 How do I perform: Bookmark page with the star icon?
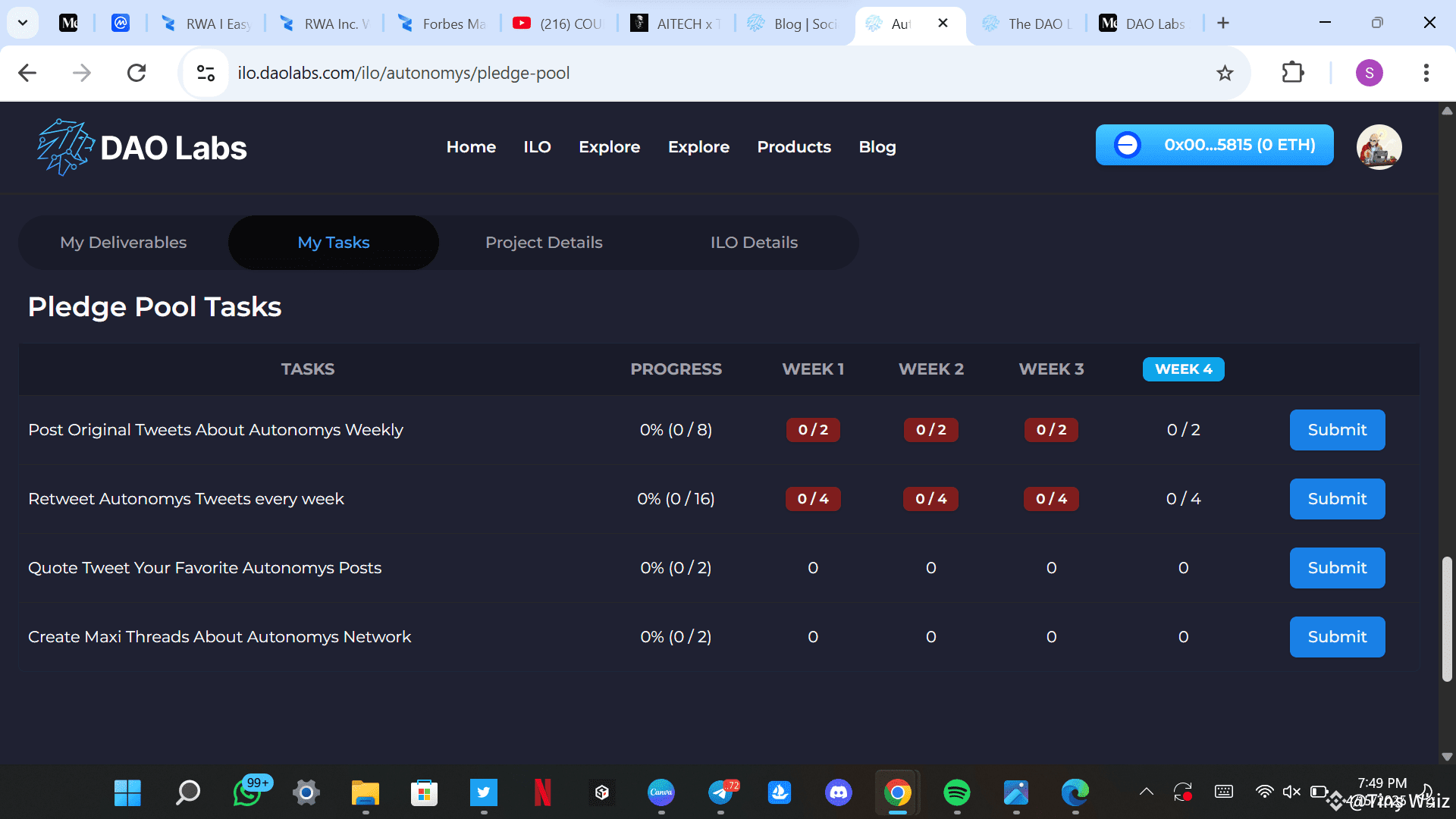click(1225, 73)
